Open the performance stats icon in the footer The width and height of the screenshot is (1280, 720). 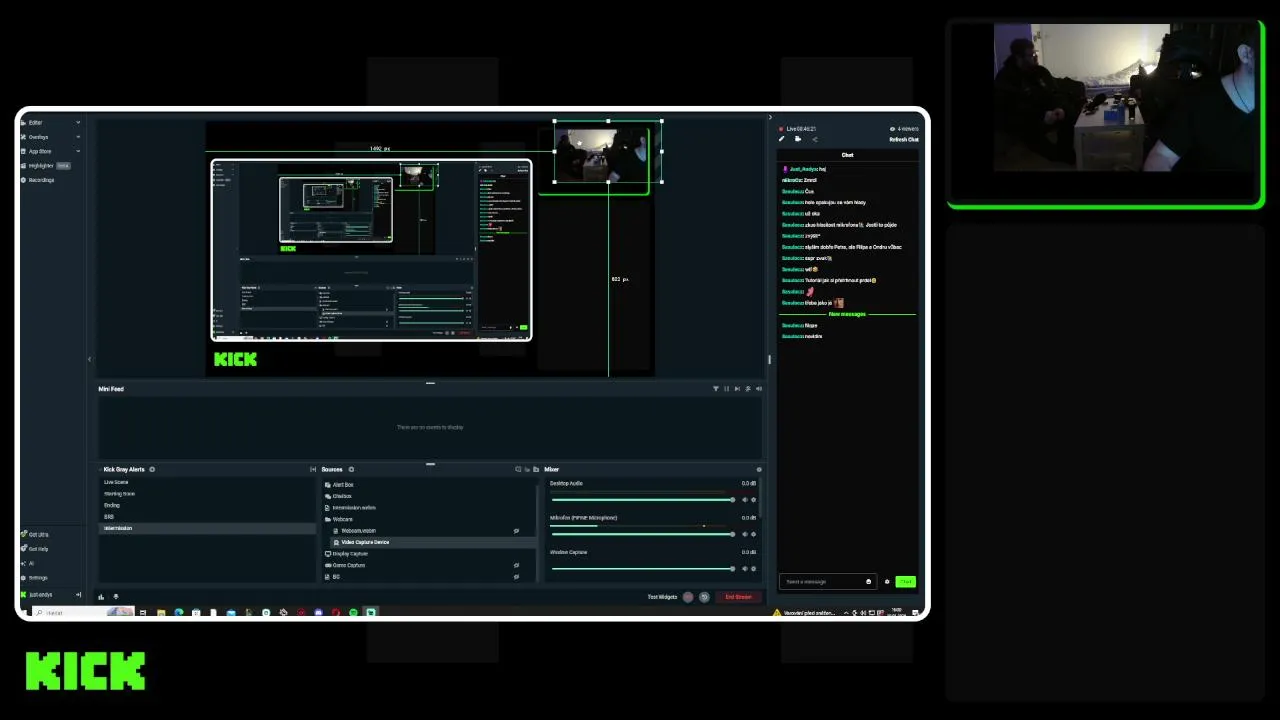pos(101,597)
